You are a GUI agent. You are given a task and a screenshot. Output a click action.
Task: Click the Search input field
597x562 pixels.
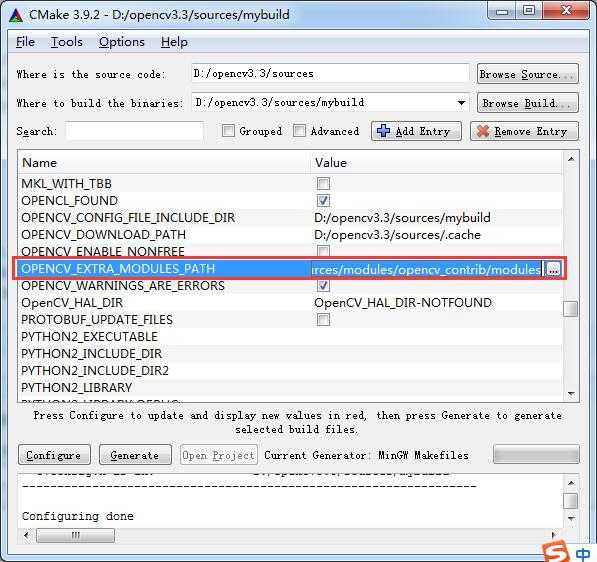[x=134, y=131]
